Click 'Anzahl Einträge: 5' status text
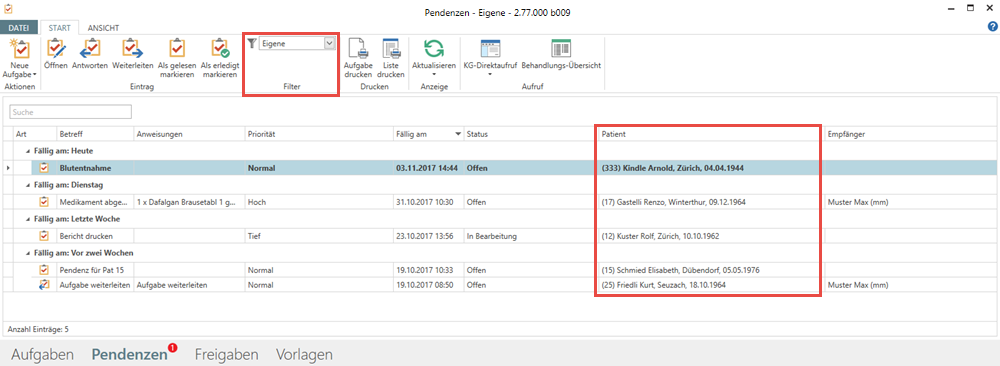Screen dimensions: 1000x366 tap(37, 330)
